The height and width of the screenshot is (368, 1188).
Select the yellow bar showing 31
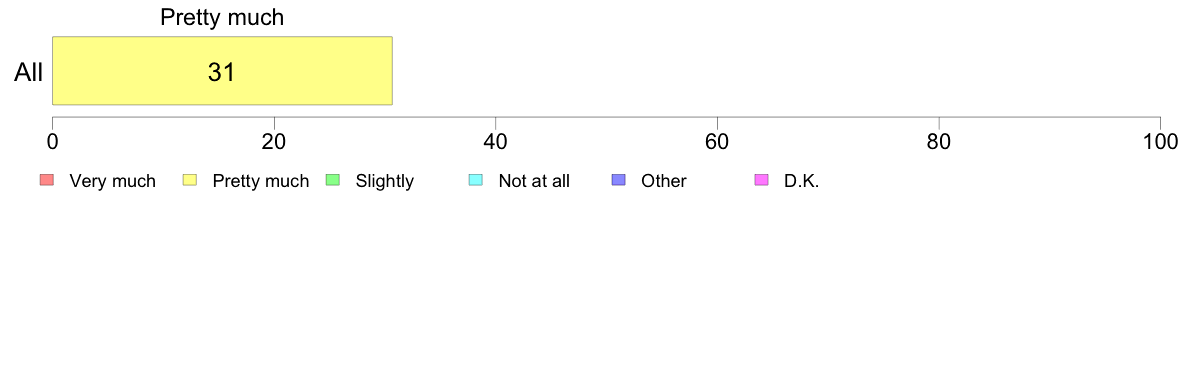[222, 70]
